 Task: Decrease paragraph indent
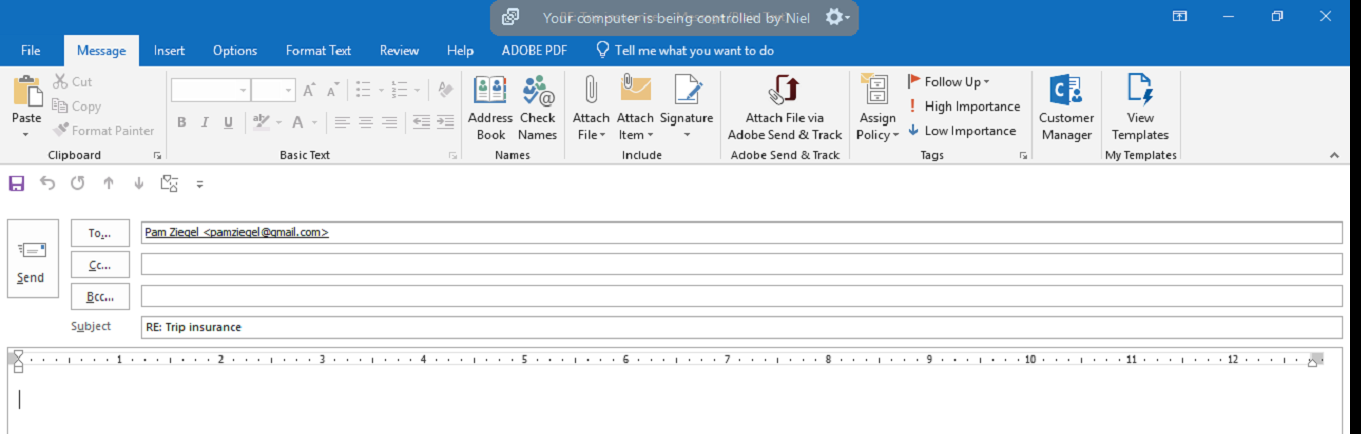421,122
